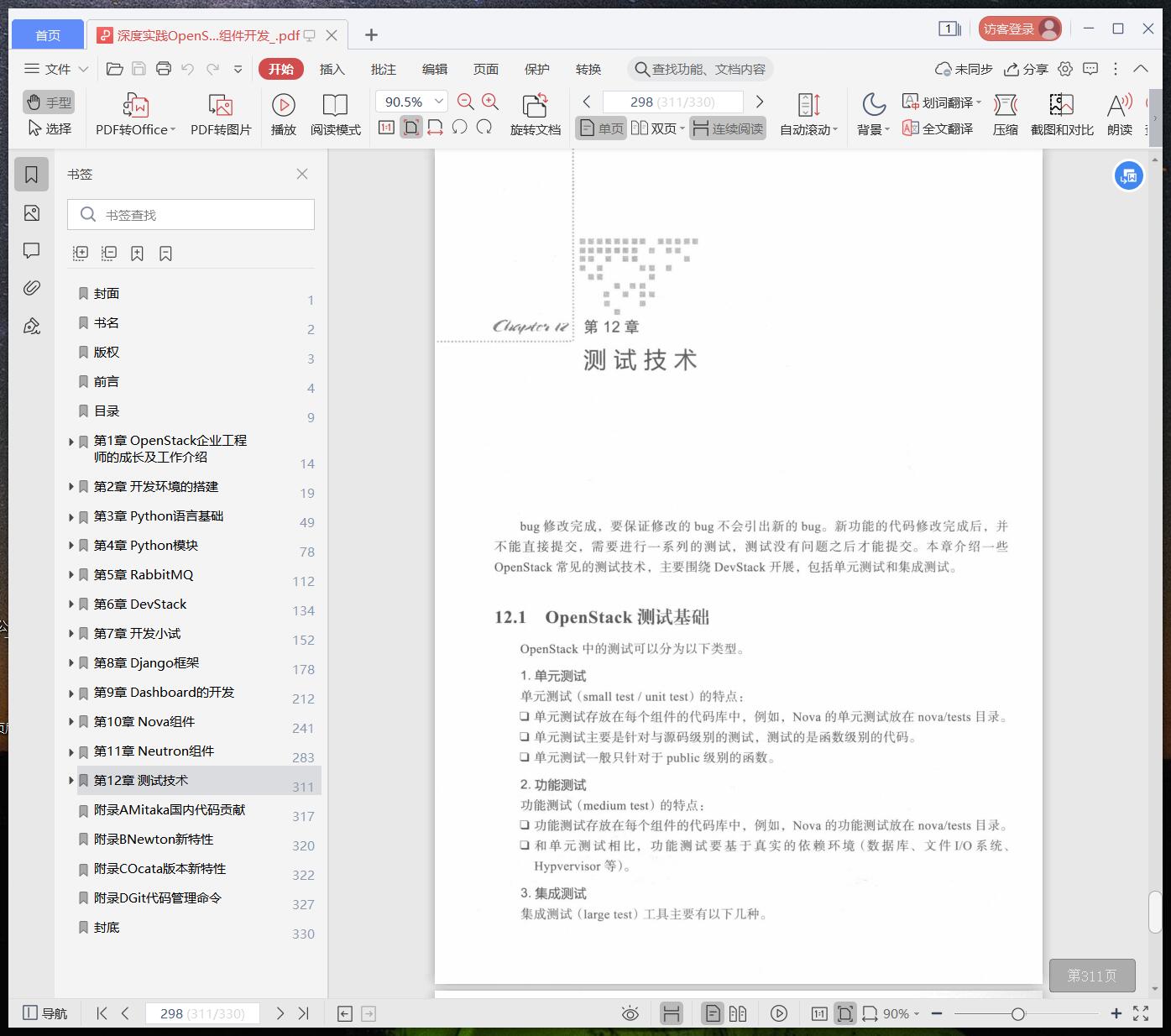Toggle 导航 navigation pane in status bar
This screenshot has height=1036, width=1171.
(x=45, y=1013)
